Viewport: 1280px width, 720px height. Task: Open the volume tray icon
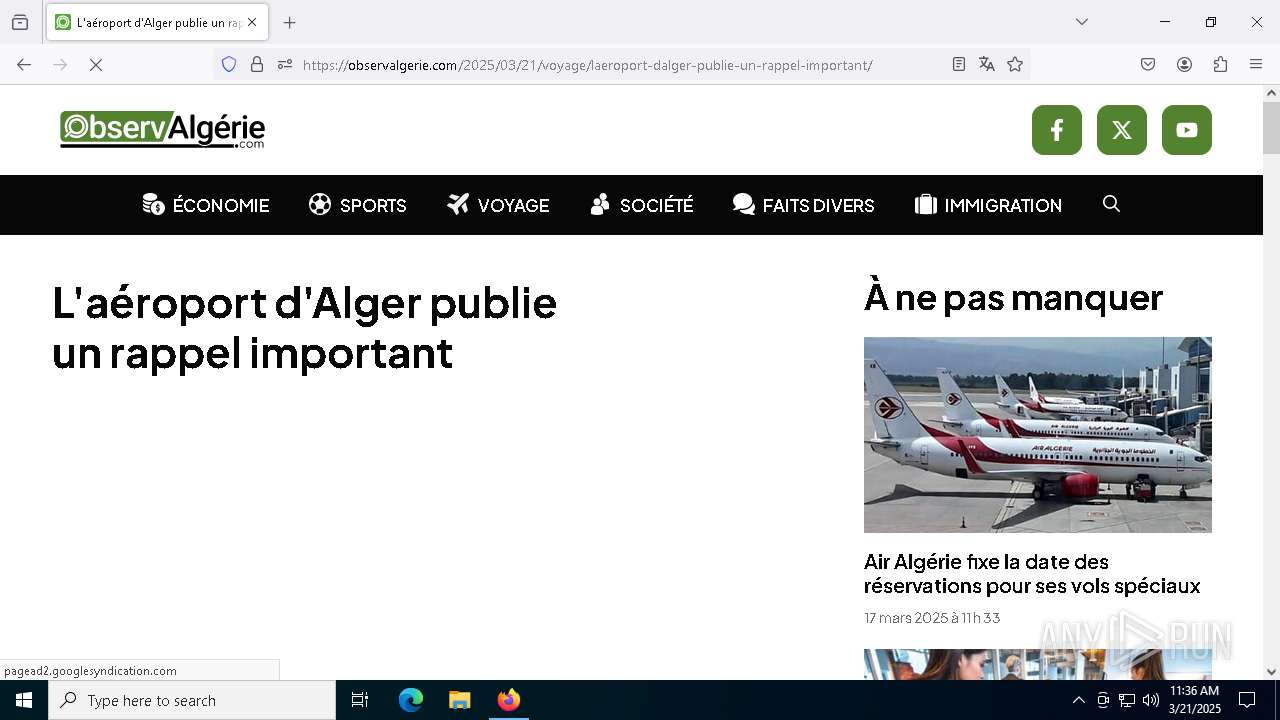click(x=1151, y=700)
